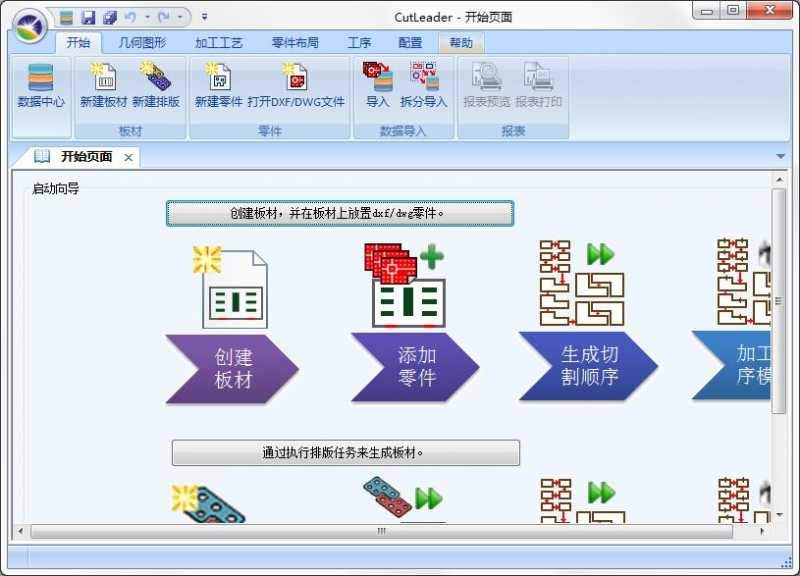This screenshot has width=800, height=576.
Task: Open the Customize Quick Access Toolbar dropdown
Action: (x=205, y=17)
